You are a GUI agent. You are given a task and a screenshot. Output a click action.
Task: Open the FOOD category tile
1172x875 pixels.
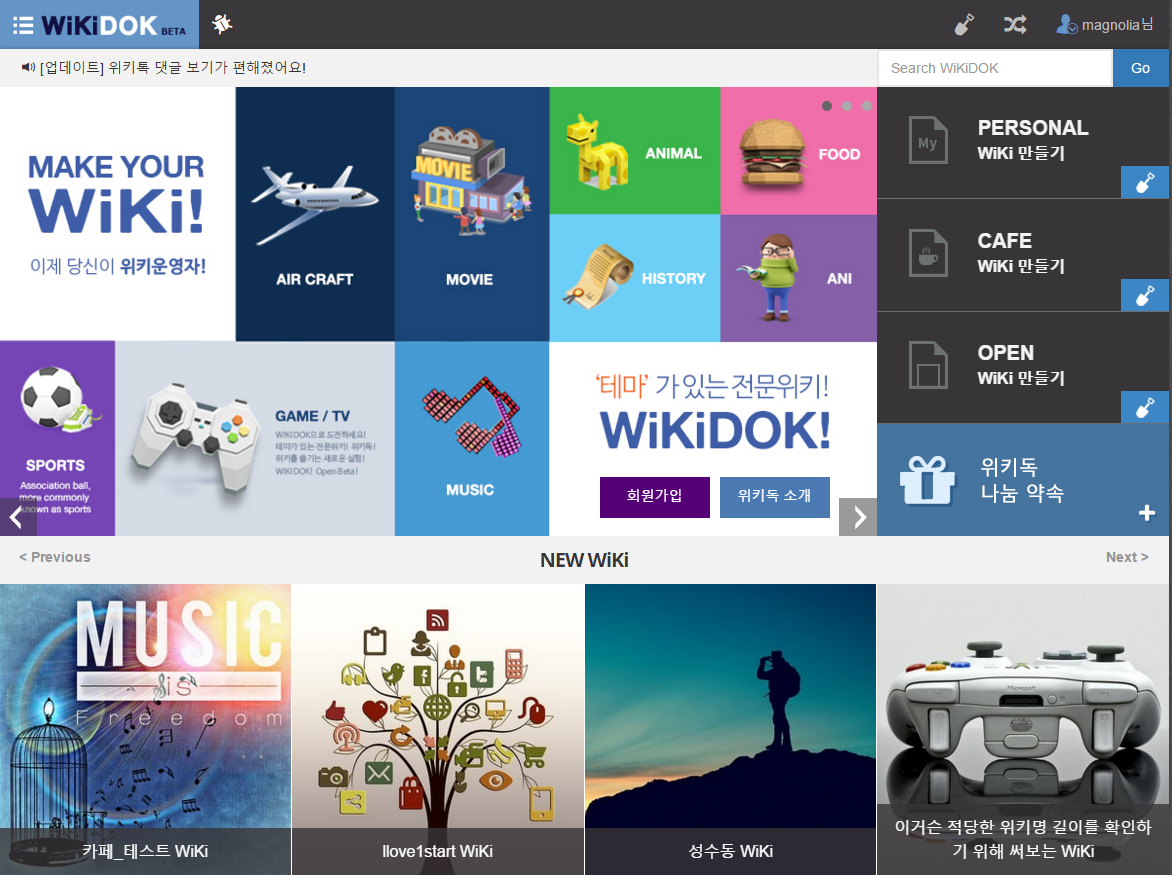798,151
